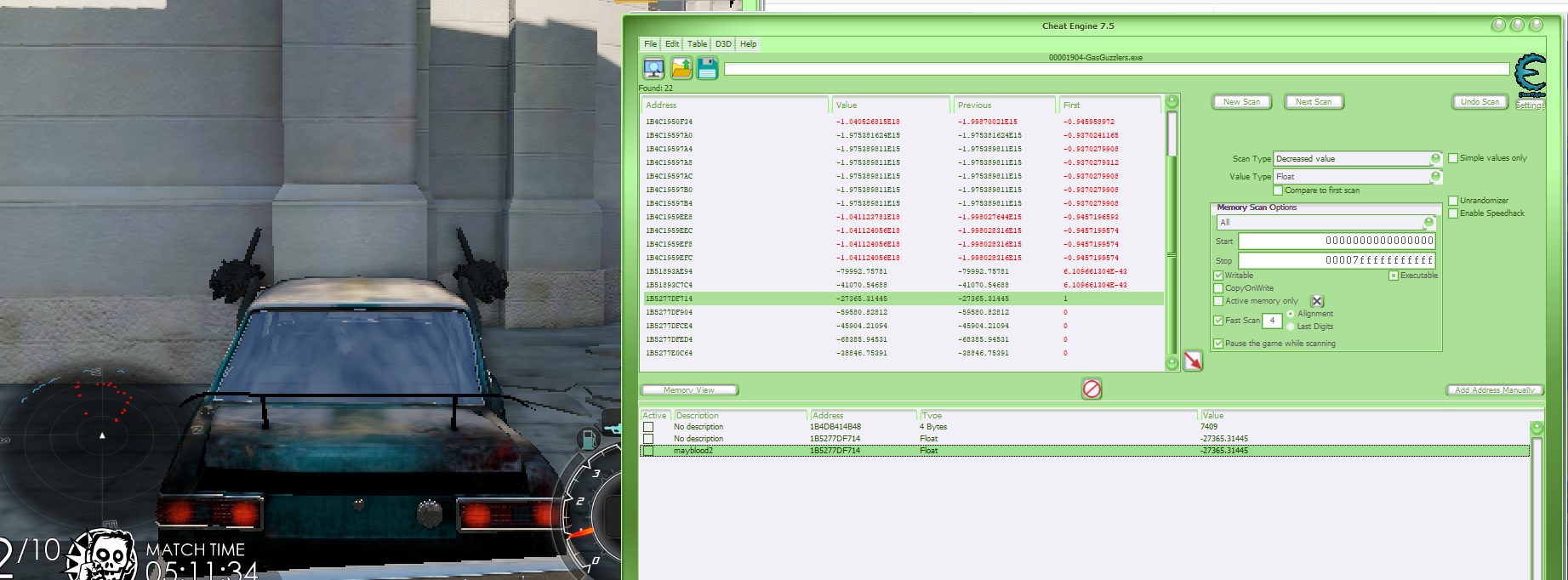
Task: Enable the Speedhack checkbox
Action: pyautogui.click(x=1453, y=213)
